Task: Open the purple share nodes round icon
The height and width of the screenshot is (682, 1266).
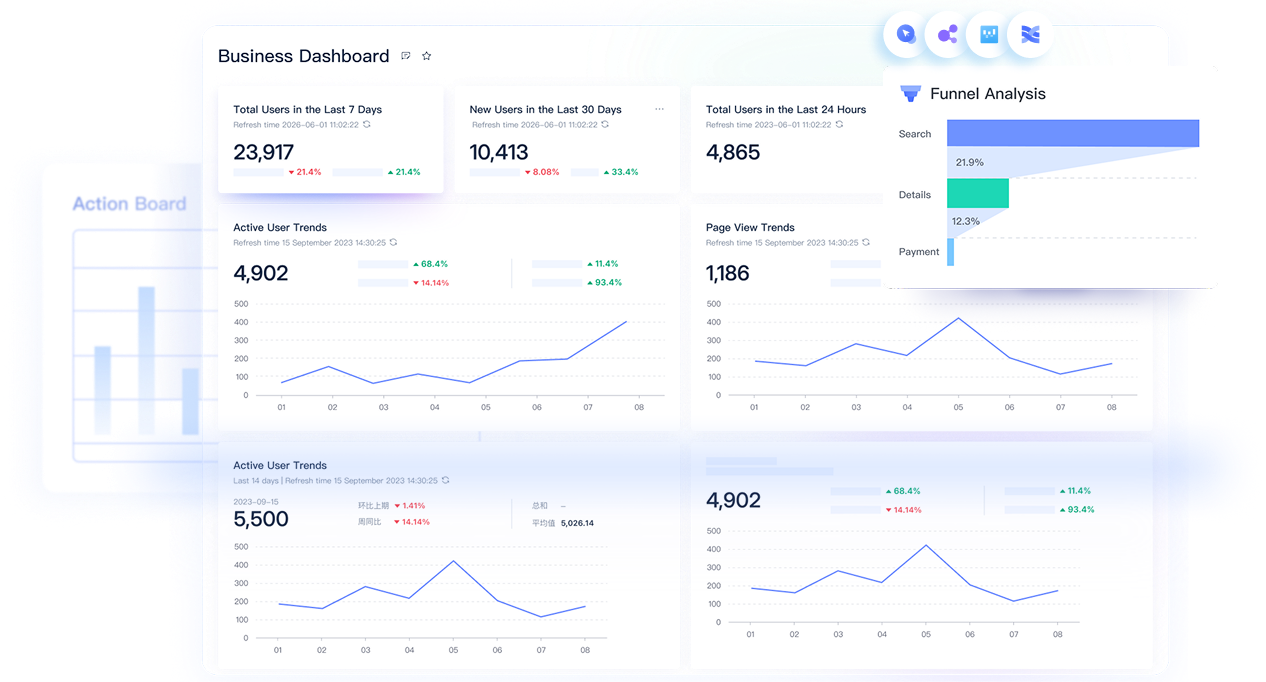Action: pos(947,35)
